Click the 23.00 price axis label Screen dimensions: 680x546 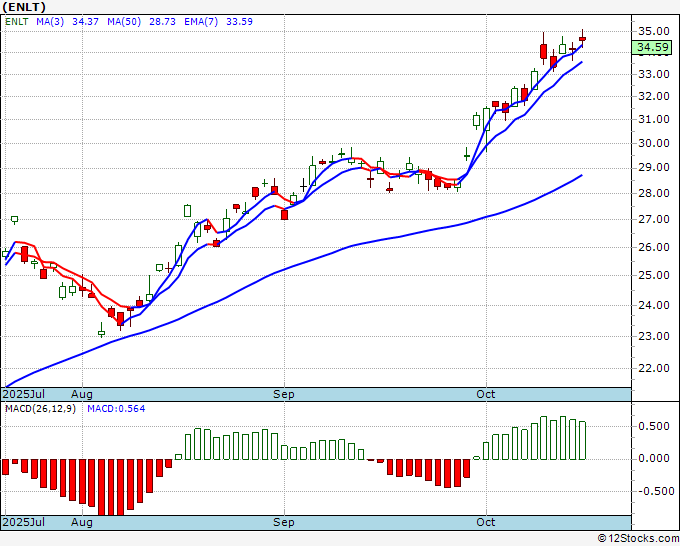coord(654,336)
